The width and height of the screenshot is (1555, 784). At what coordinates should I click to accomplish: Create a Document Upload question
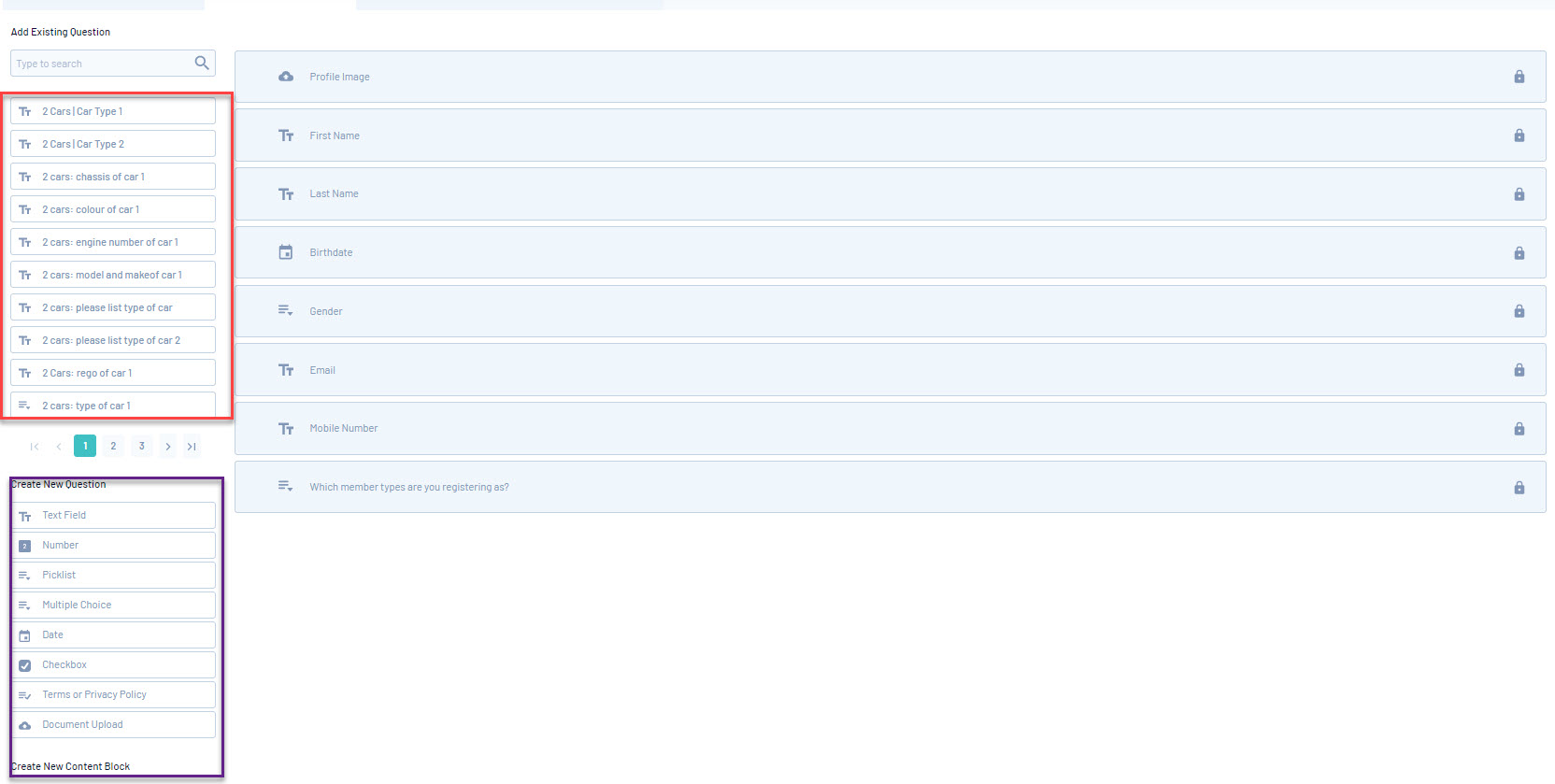[113, 724]
